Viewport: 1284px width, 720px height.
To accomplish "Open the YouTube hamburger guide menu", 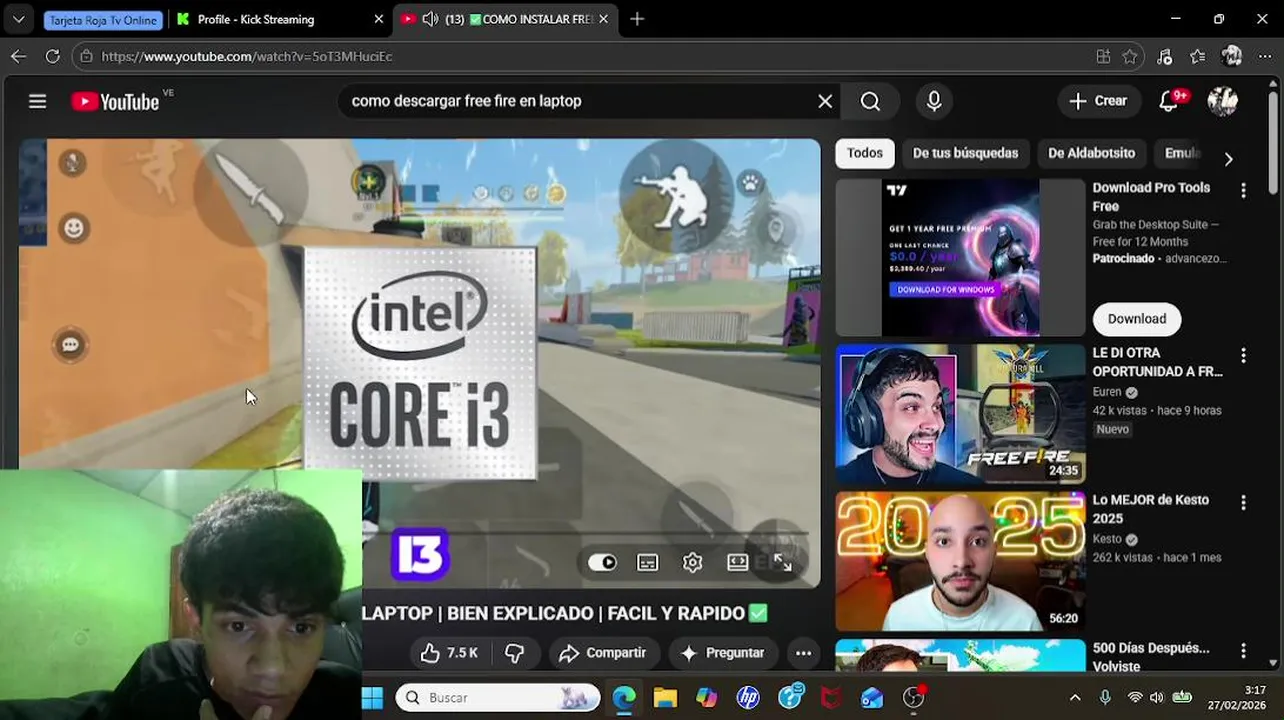I will 38,101.
